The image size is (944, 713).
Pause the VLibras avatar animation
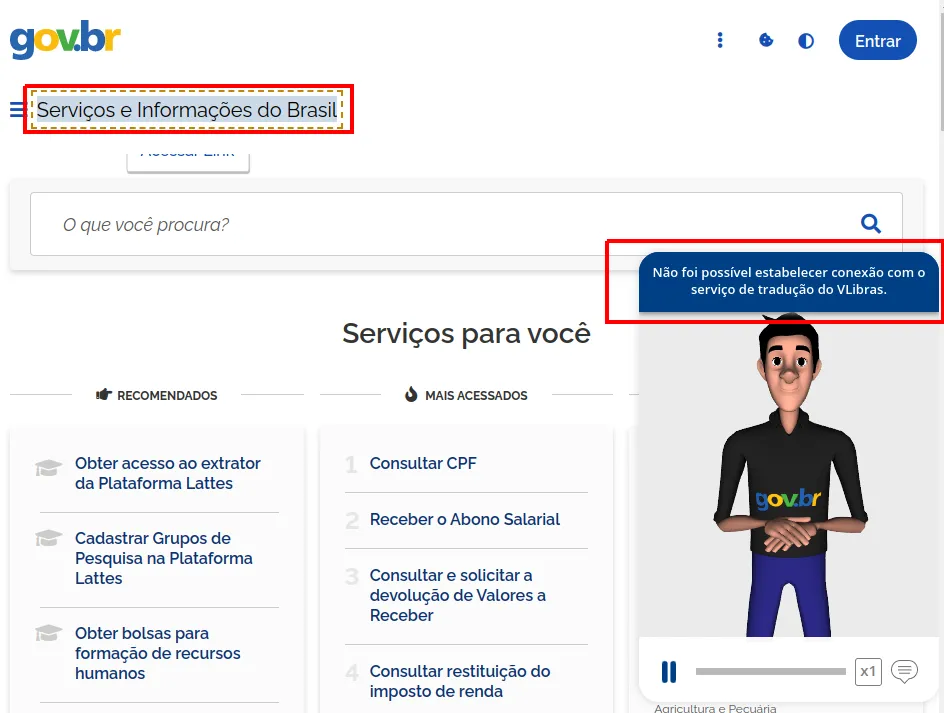tap(669, 671)
